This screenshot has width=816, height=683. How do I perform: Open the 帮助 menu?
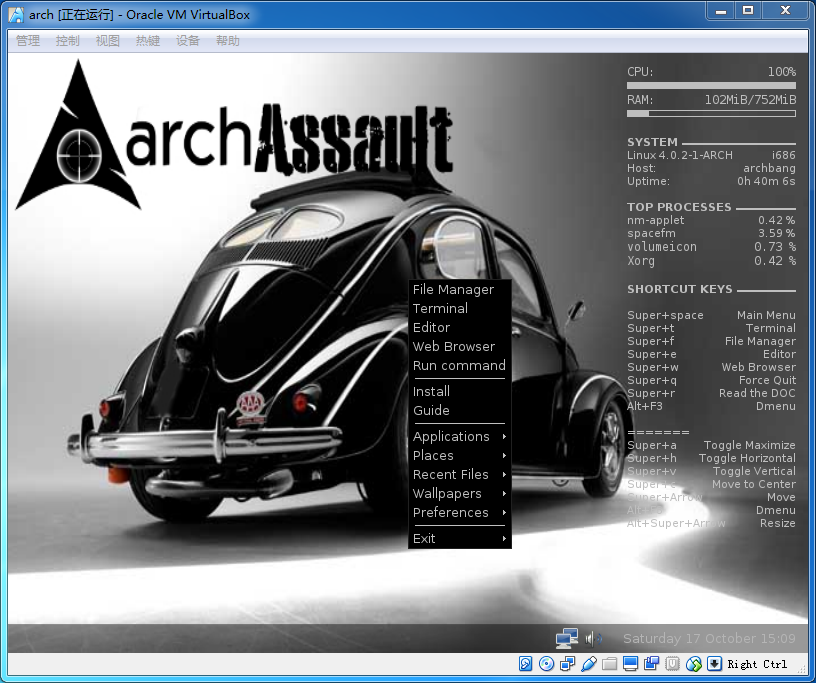coord(228,41)
